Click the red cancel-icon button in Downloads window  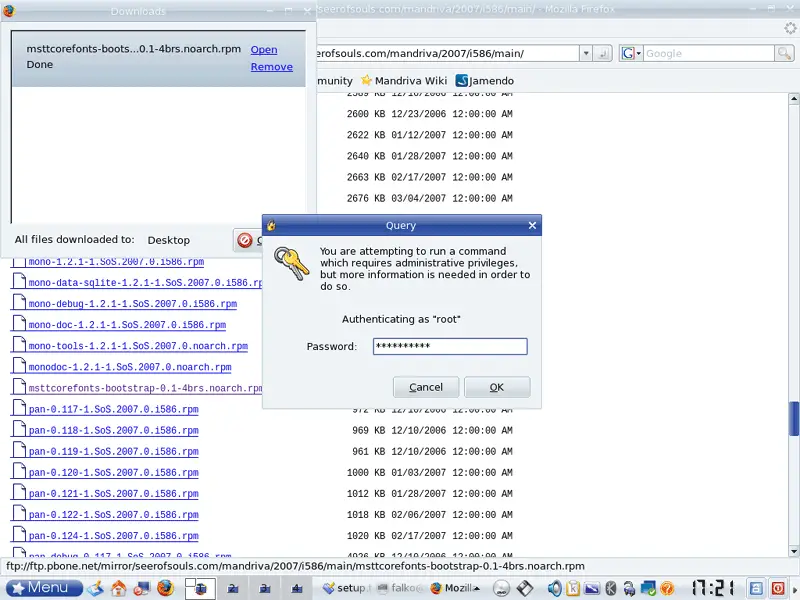click(x=248, y=240)
